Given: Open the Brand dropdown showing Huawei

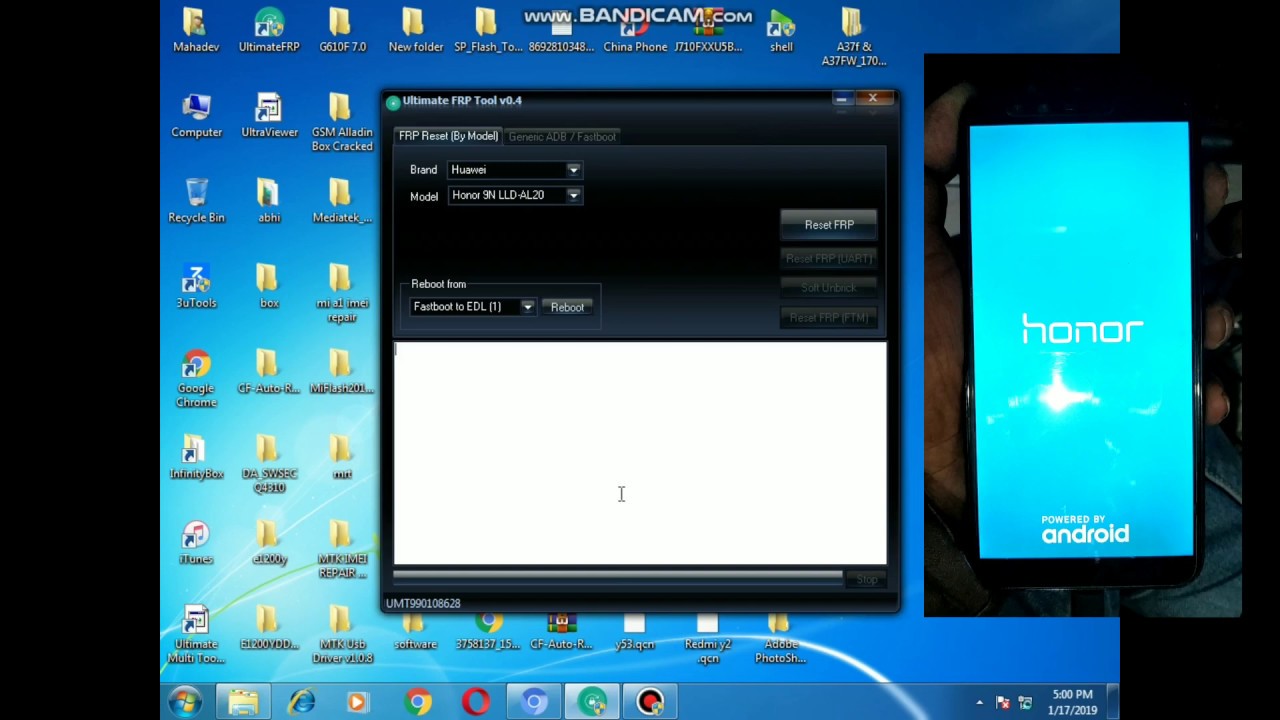Looking at the screenshot, I should coord(514,170).
